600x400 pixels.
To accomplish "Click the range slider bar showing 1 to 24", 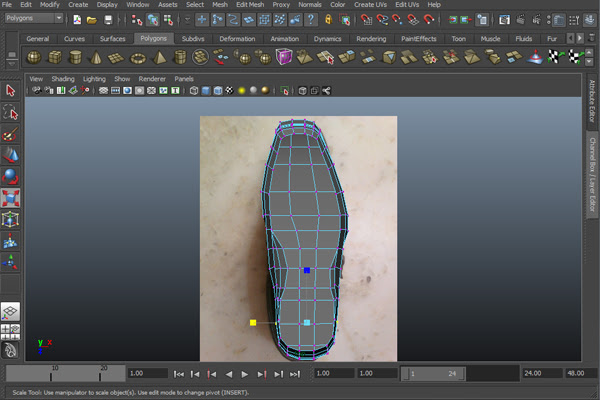I will coord(433,374).
